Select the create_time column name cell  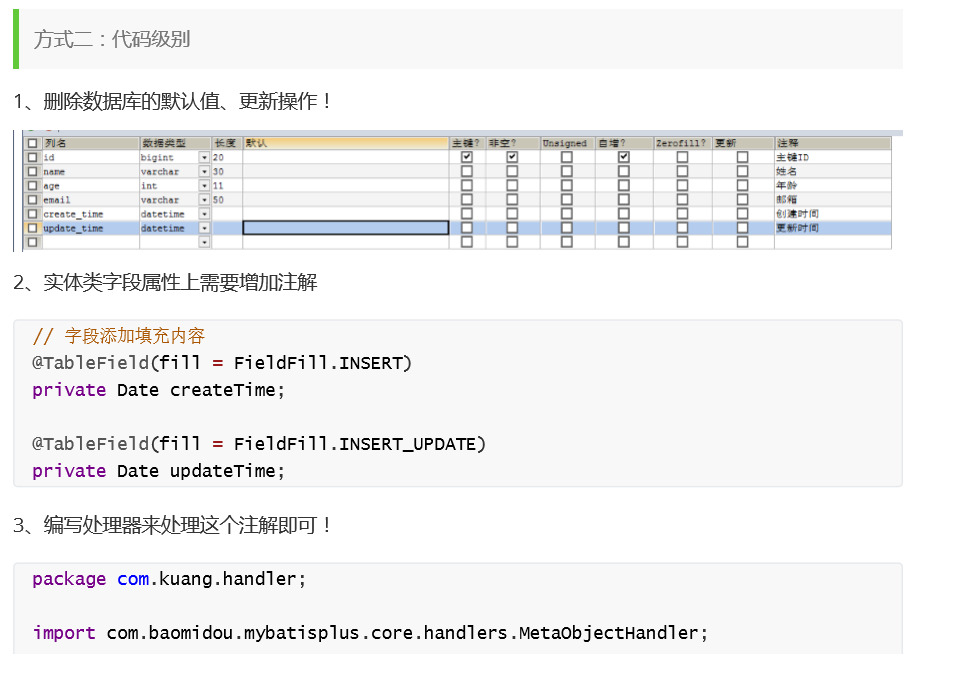coord(91,214)
